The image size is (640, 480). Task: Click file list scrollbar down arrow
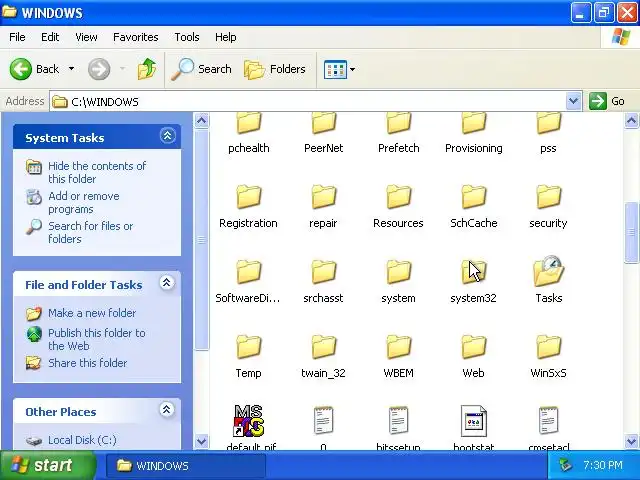pos(631,441)
